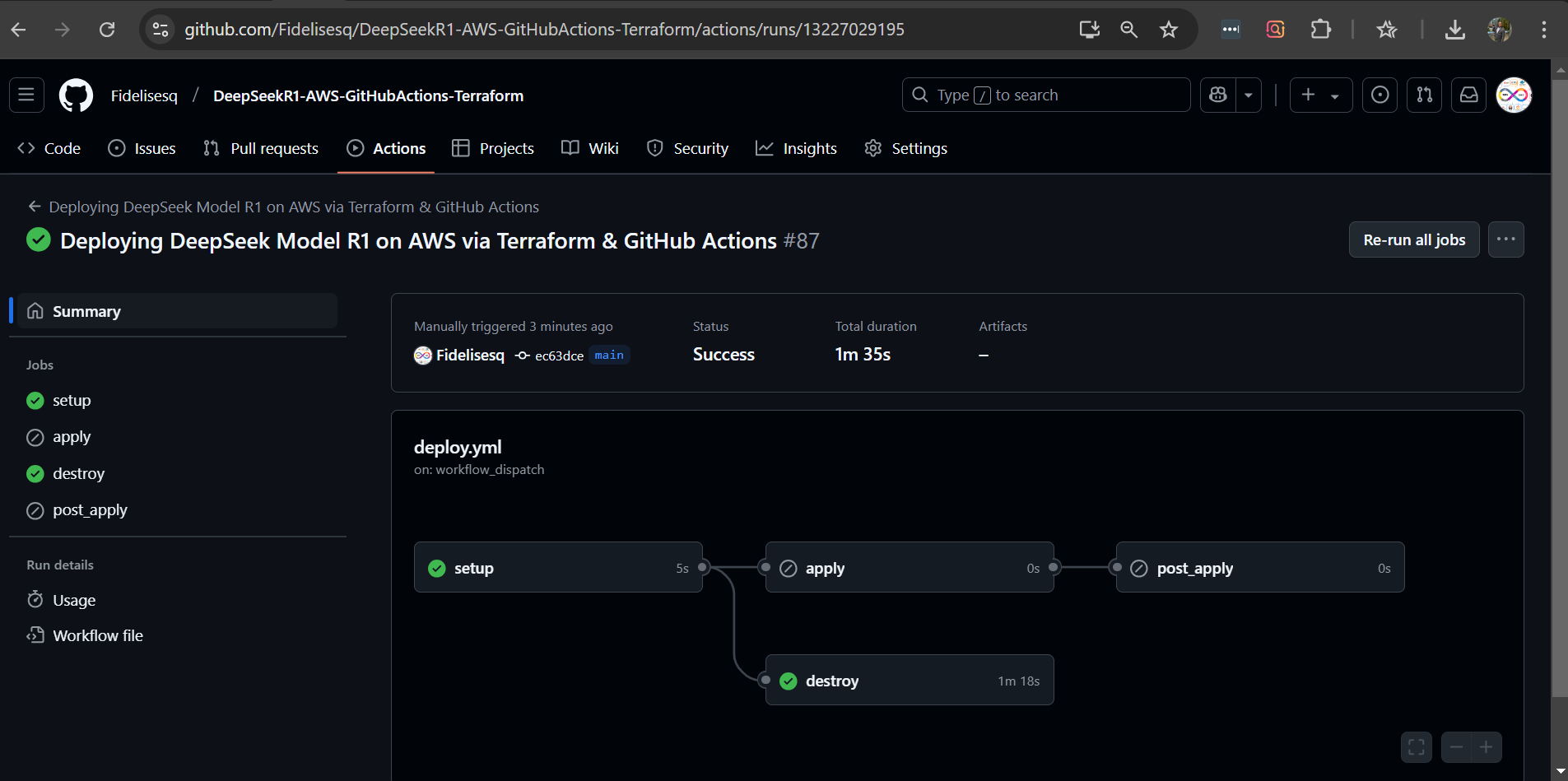Open browser downloads icon

click(x=1454, y=30)
